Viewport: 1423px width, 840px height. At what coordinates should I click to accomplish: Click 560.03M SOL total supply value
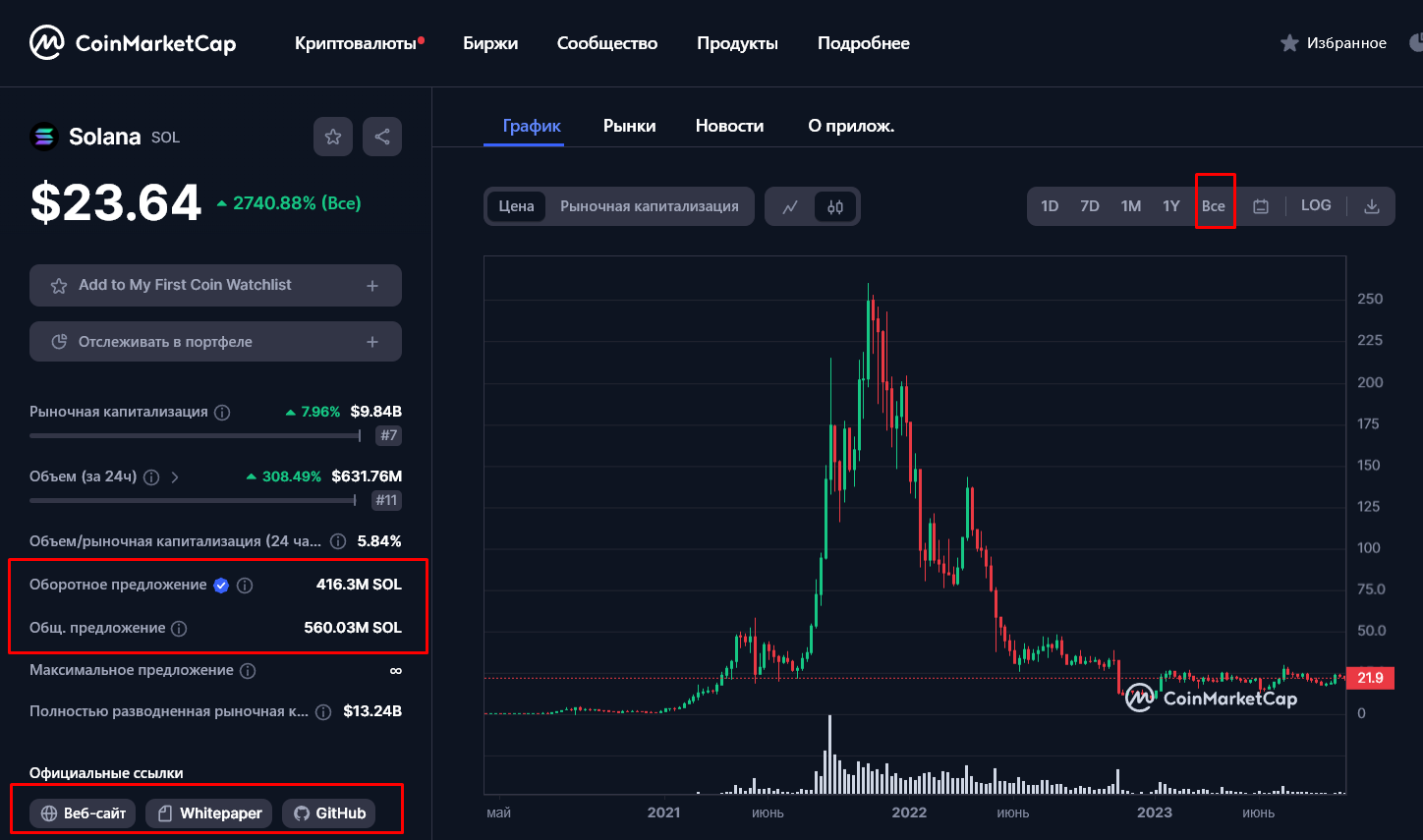pos(353,628)
